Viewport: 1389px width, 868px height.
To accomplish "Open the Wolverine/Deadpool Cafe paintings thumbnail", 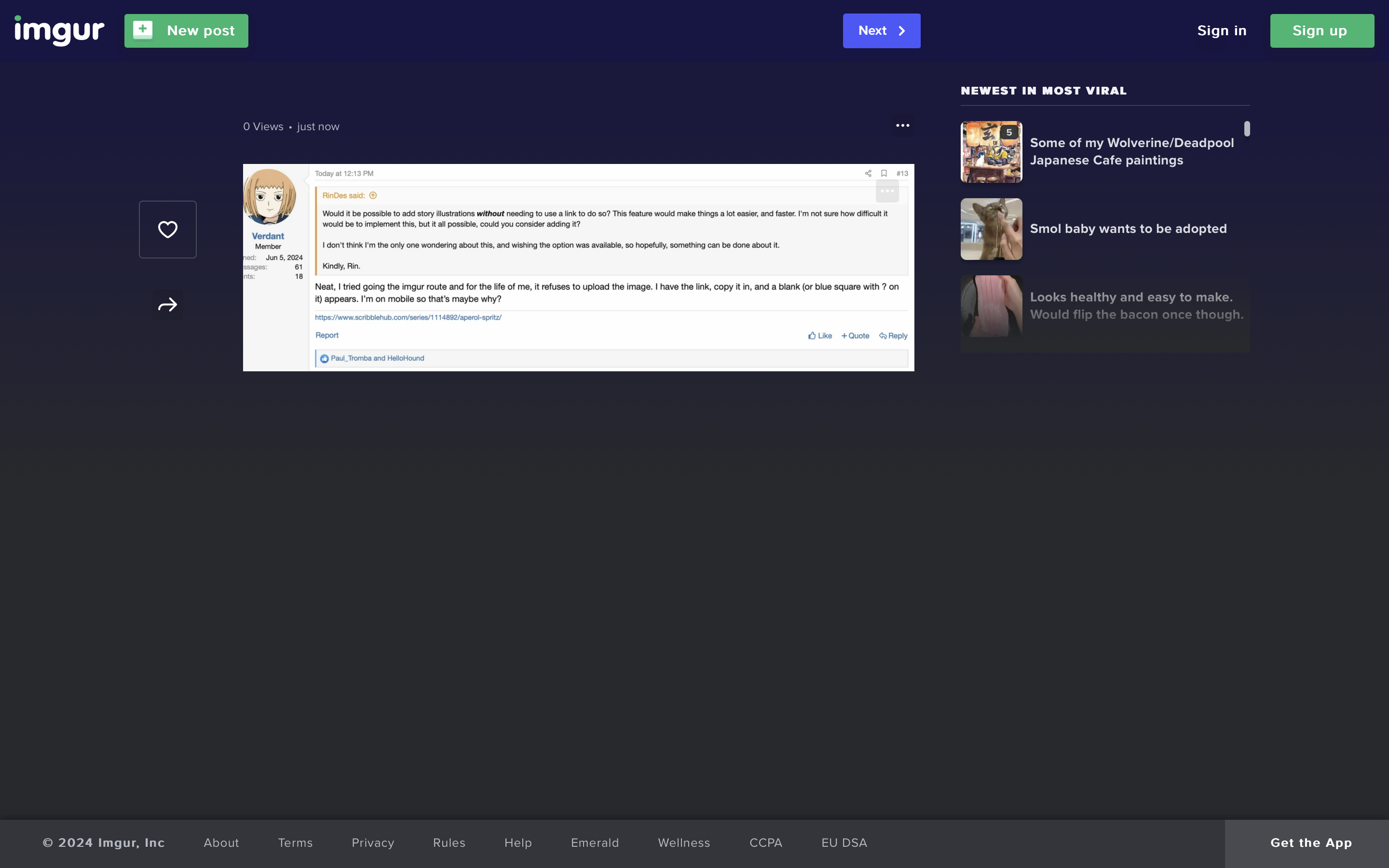I will tap(991, 151).
